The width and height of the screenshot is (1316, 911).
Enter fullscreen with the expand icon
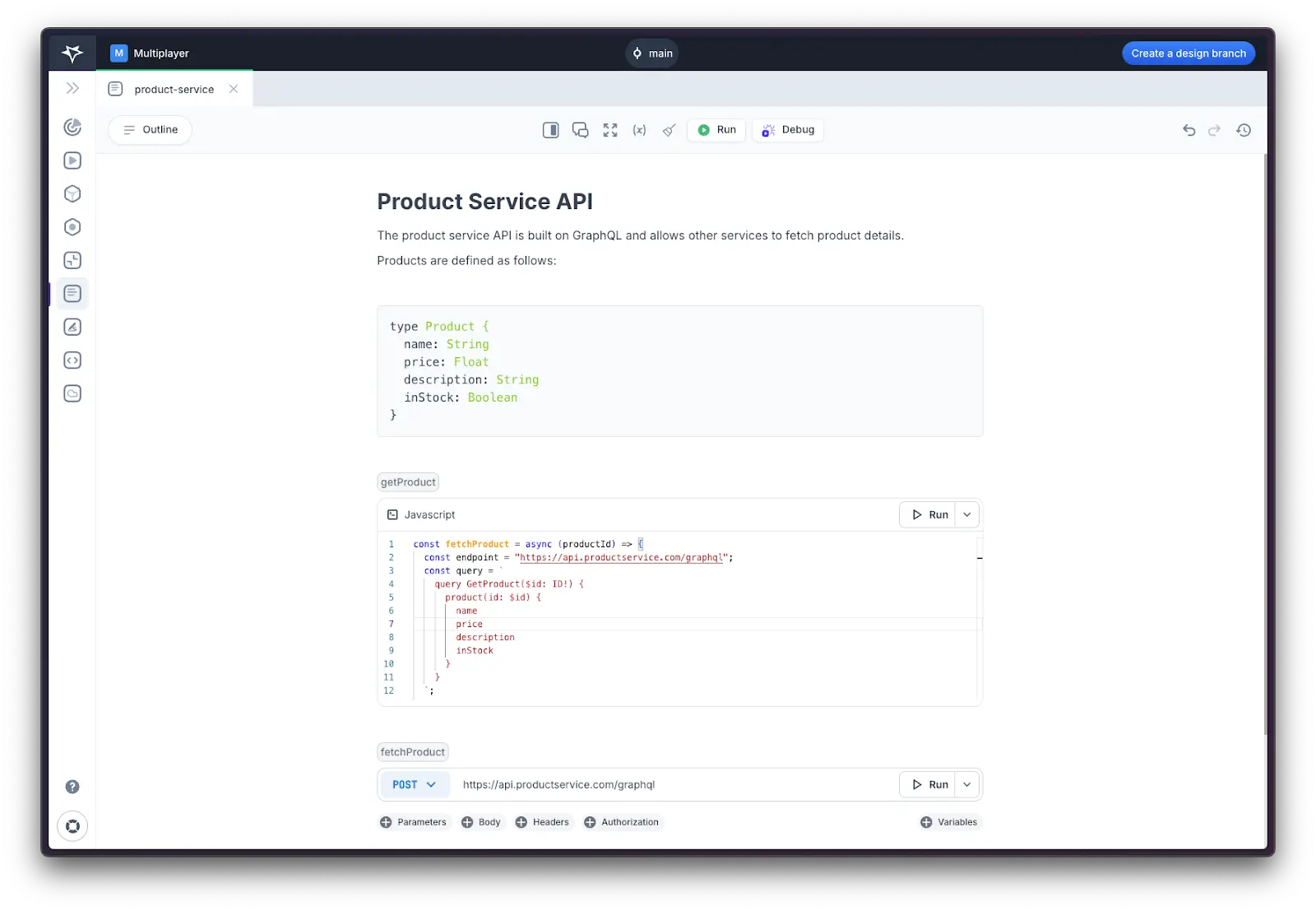[x=609, y=130]
